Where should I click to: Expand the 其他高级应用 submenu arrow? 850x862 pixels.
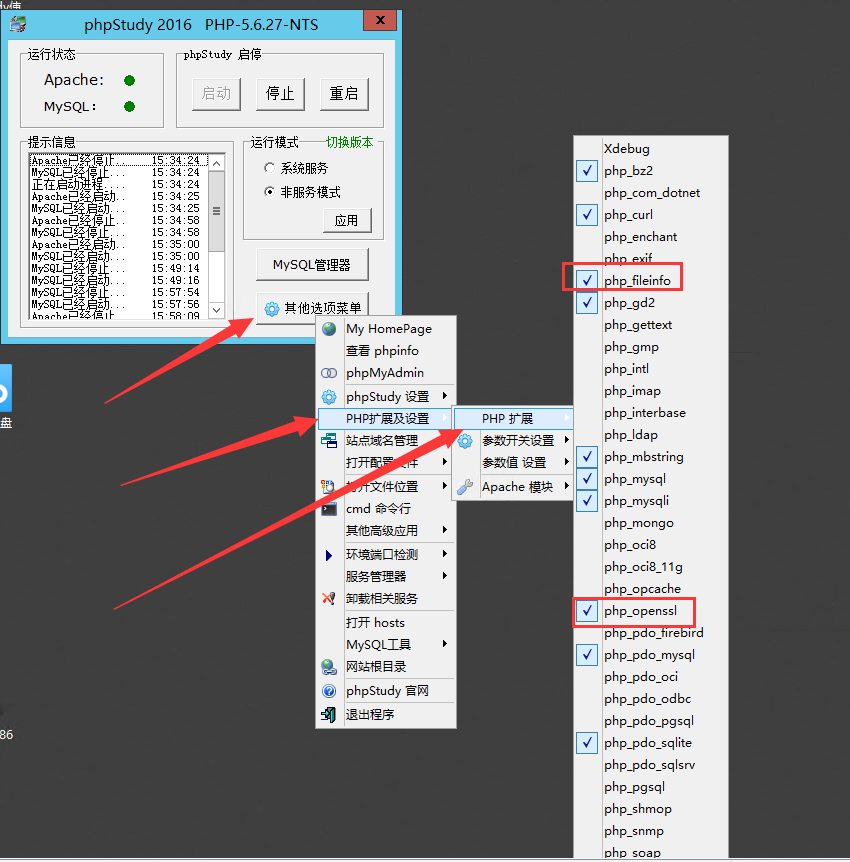(445, 530)
